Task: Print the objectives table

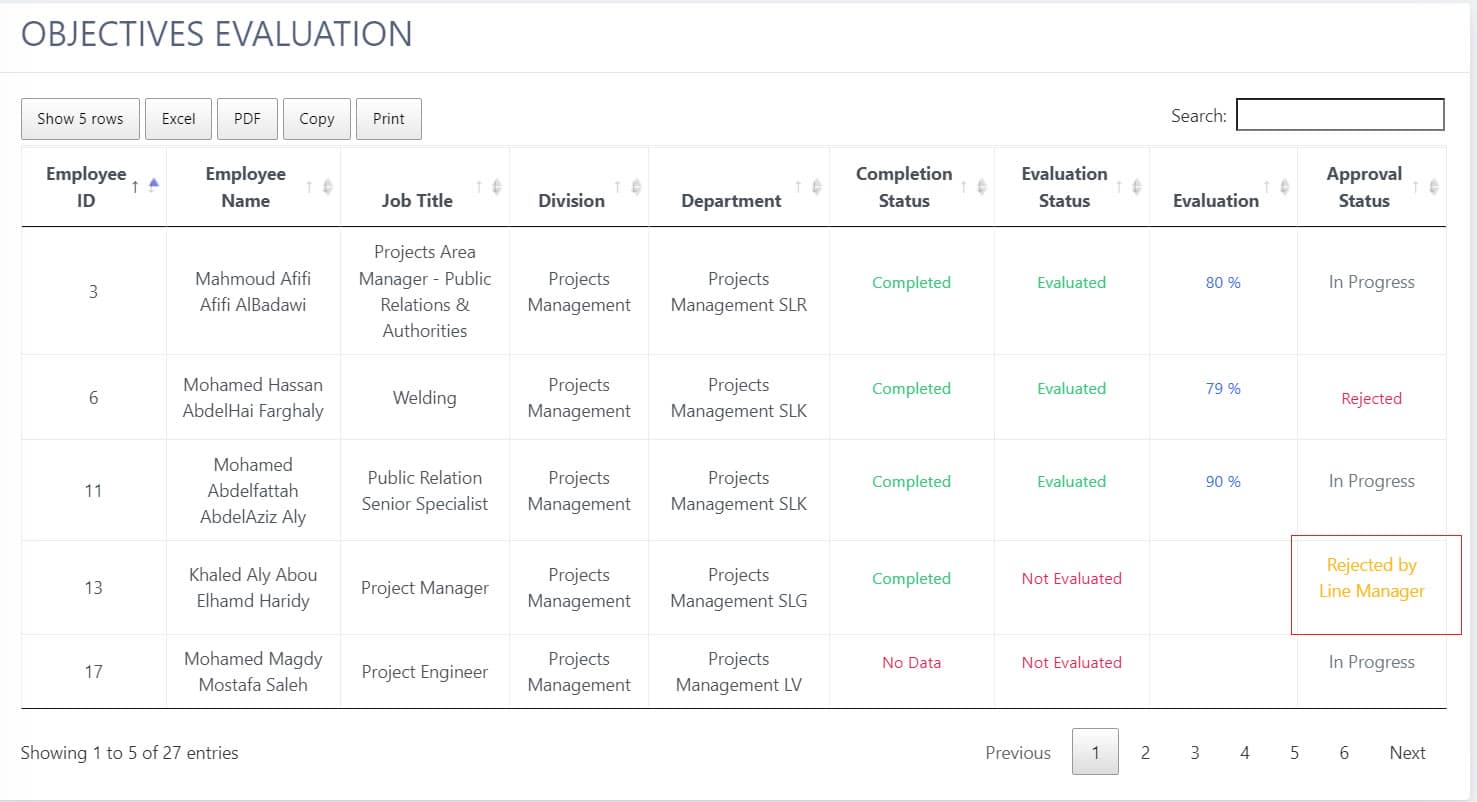Action: click(389, 119)
